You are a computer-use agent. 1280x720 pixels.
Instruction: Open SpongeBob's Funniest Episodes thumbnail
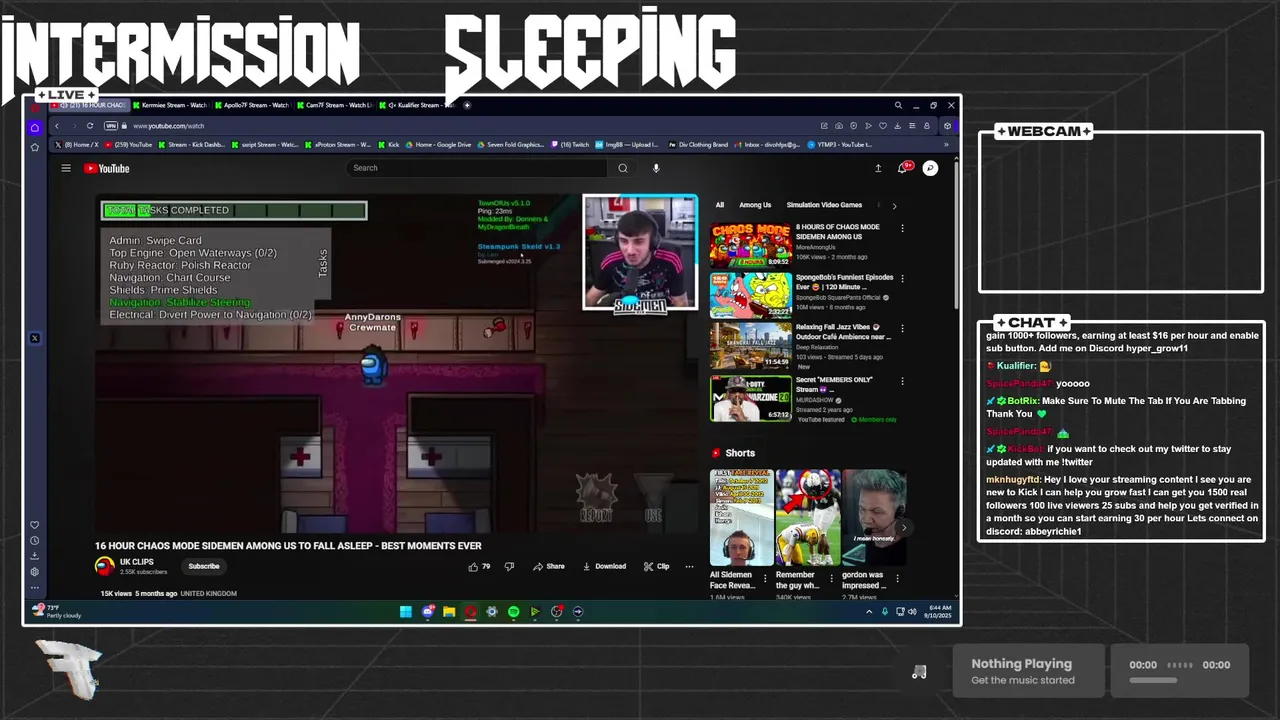pos(751,295)
